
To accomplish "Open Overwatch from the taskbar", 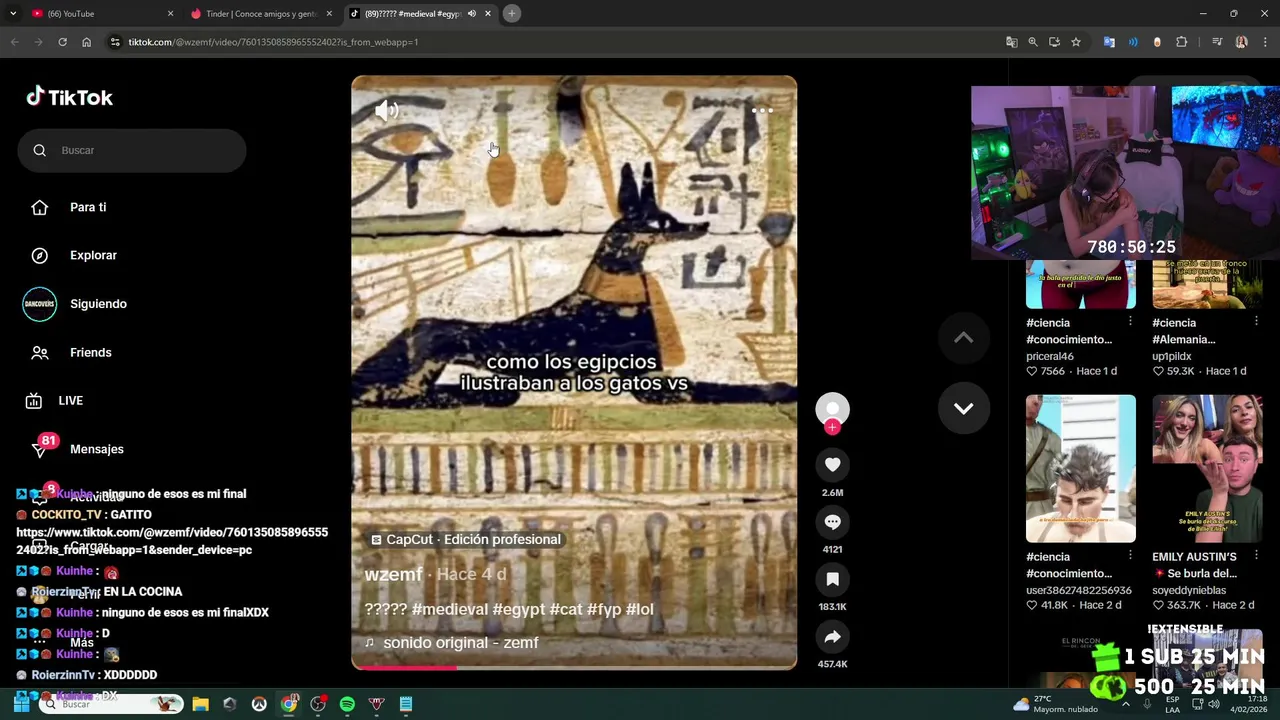I will [x=259, y=704].
